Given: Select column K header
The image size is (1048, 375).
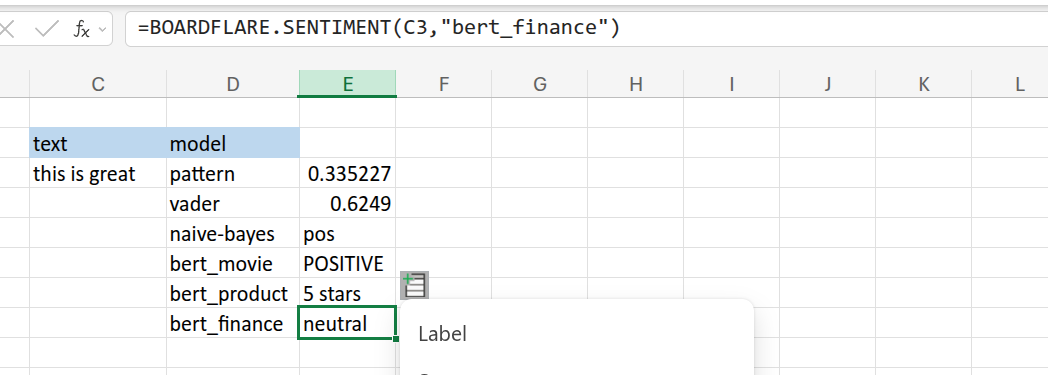Looking at the screenshot, I should [924, 84].
